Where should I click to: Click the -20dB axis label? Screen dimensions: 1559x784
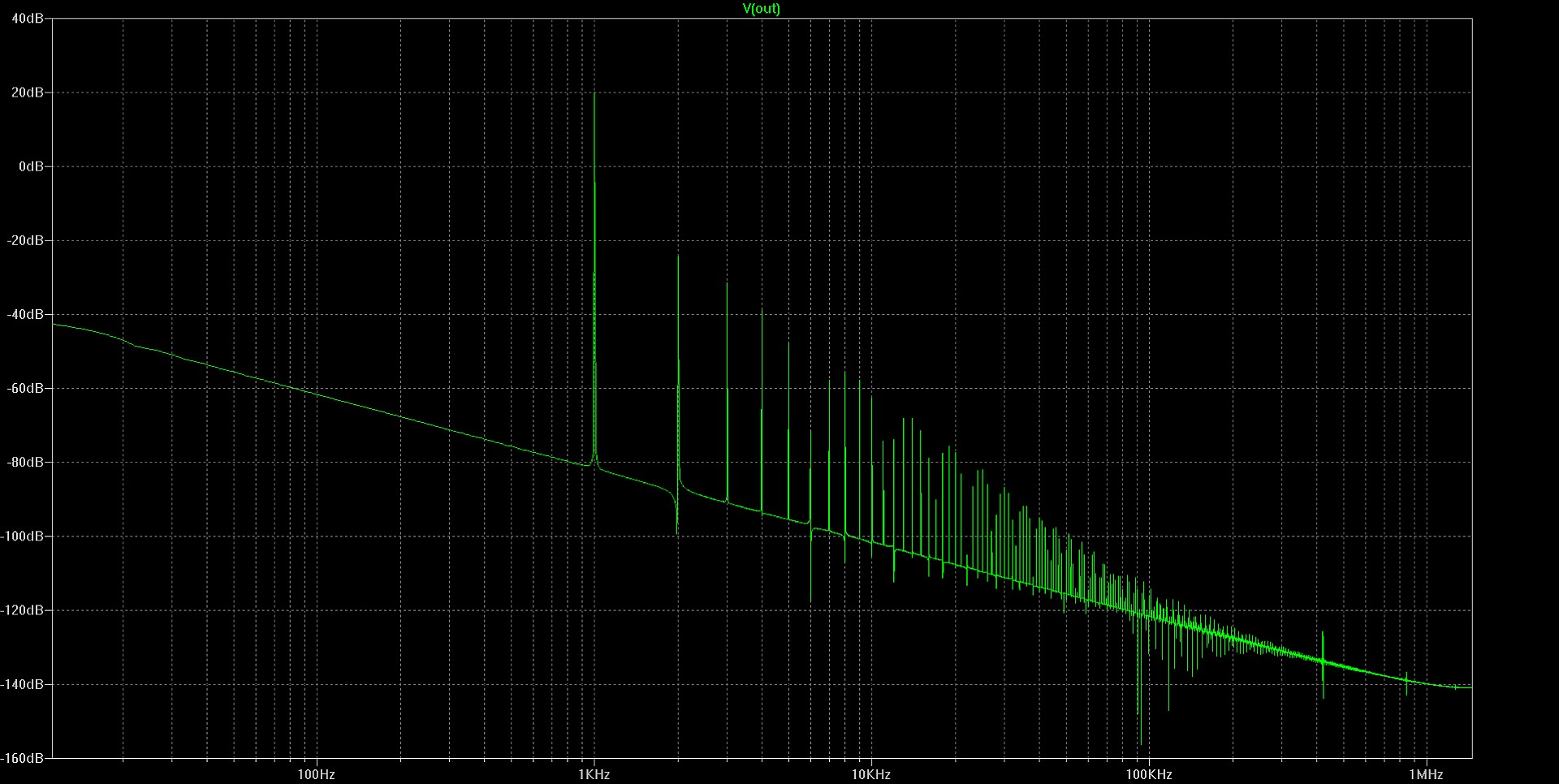click(x=25, y=240)
